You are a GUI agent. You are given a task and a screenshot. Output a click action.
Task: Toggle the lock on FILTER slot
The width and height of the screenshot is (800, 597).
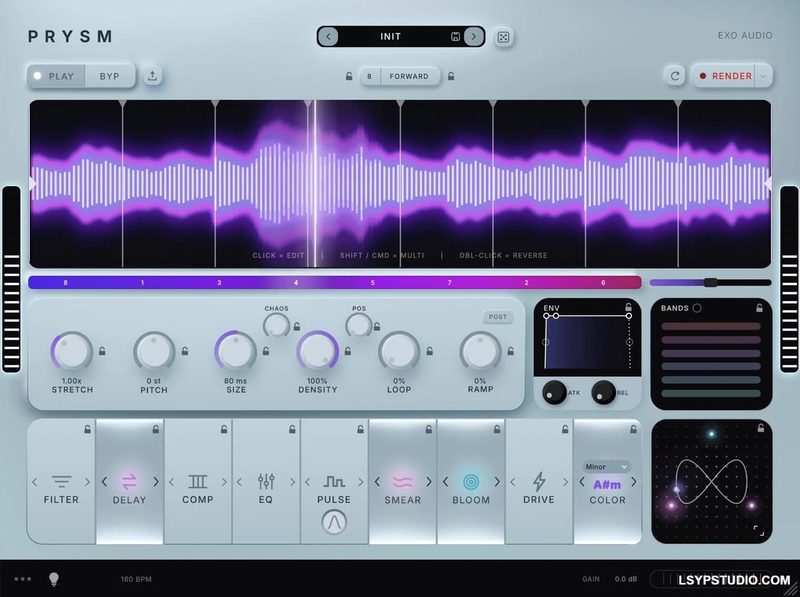[88, 430]
